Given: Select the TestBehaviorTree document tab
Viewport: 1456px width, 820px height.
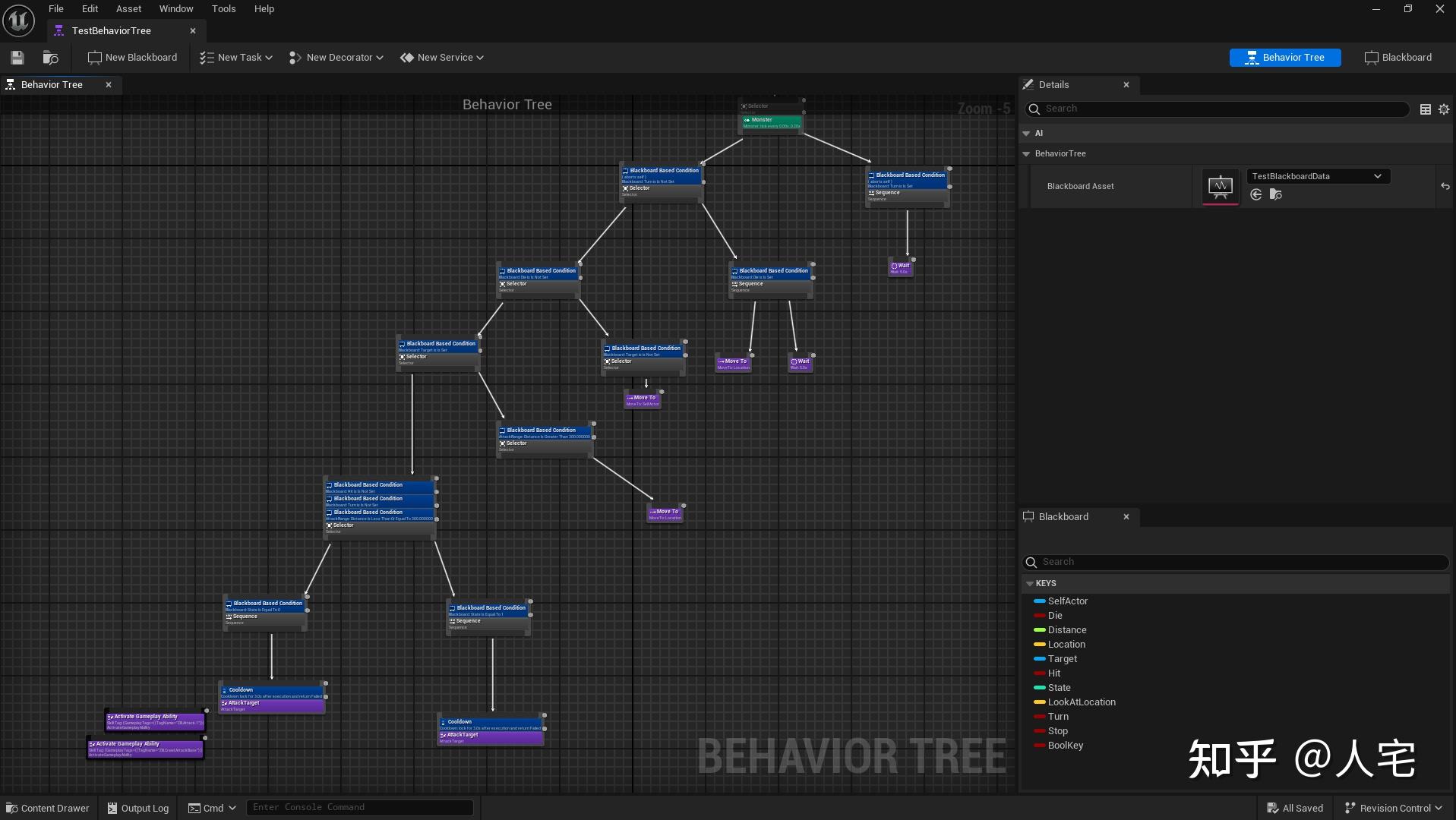Looking at the screenshot, I should pos(112,31).
